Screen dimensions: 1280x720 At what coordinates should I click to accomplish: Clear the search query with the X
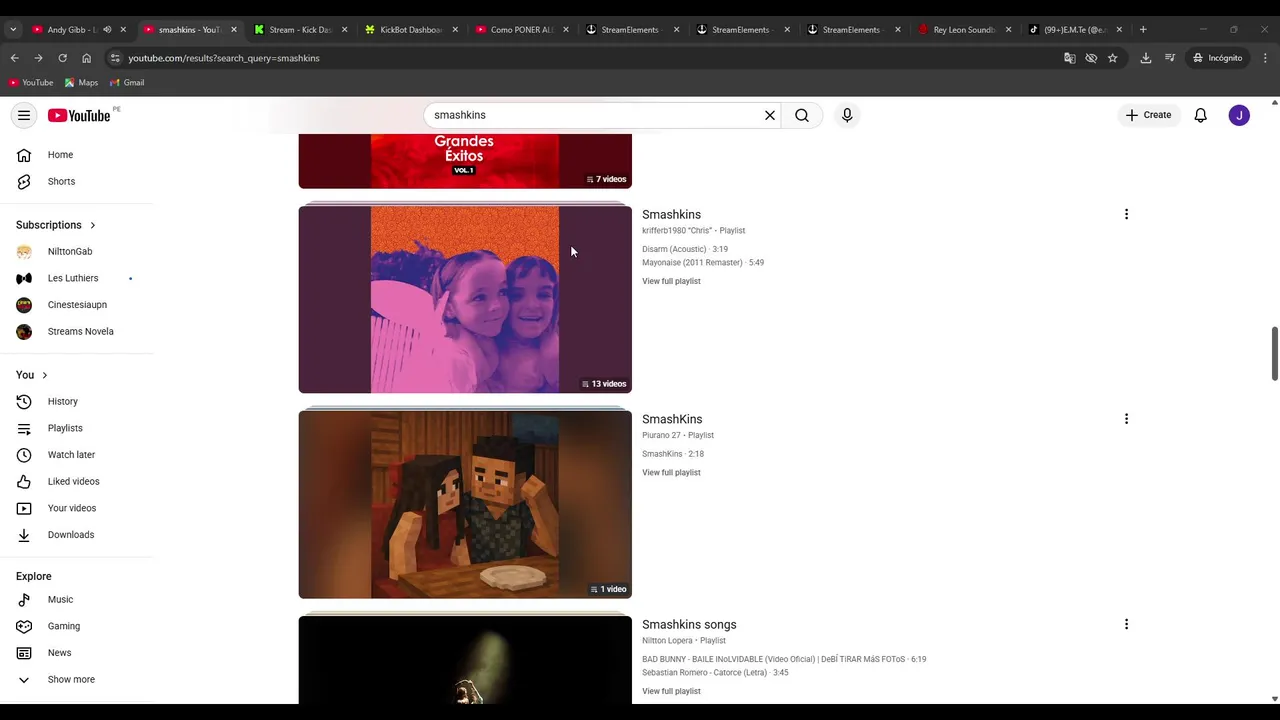[770, 115]
